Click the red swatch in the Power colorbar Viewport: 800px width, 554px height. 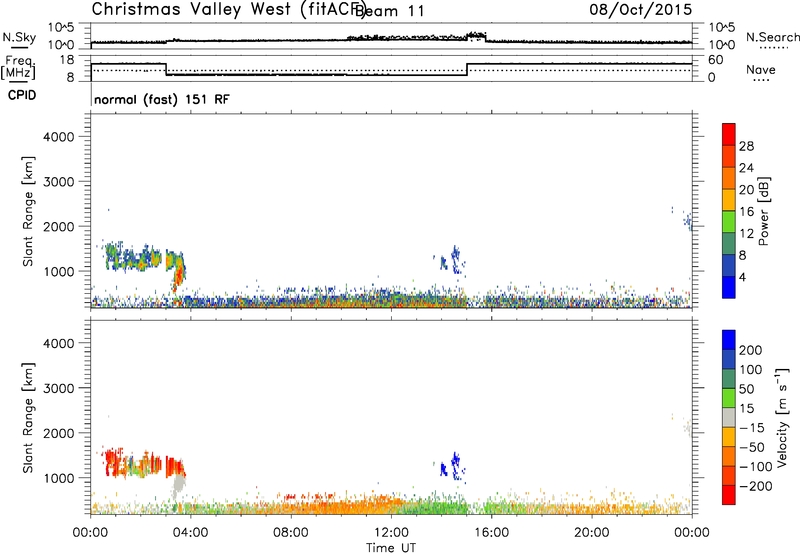tap(729, 134)
